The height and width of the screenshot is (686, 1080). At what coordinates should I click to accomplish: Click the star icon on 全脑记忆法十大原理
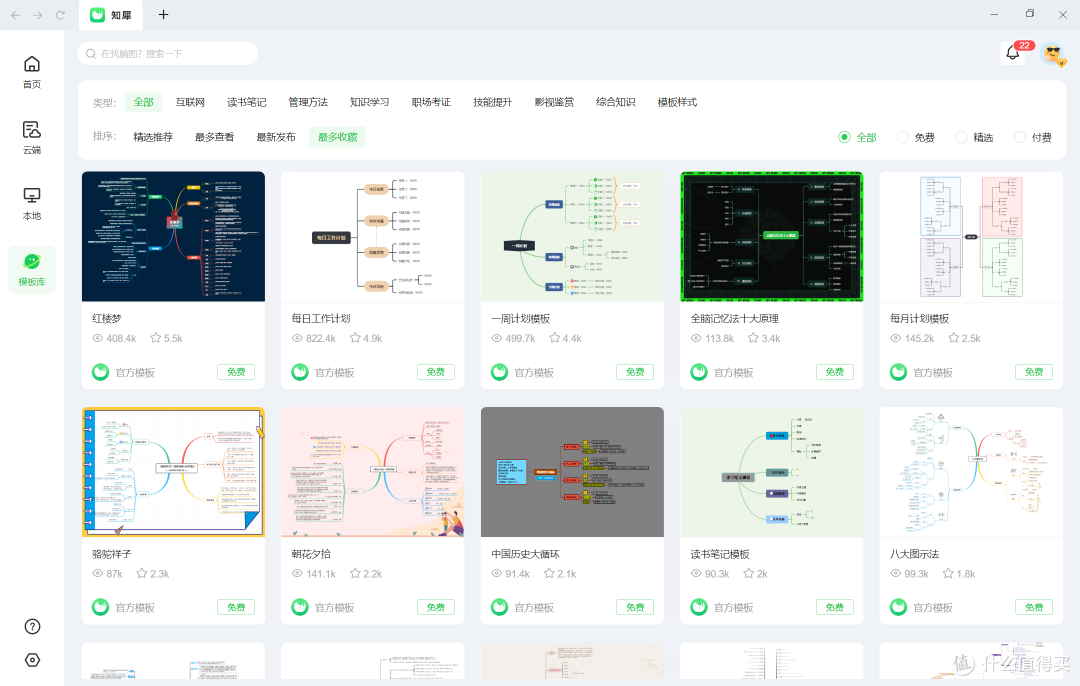[x=754, y=337]
